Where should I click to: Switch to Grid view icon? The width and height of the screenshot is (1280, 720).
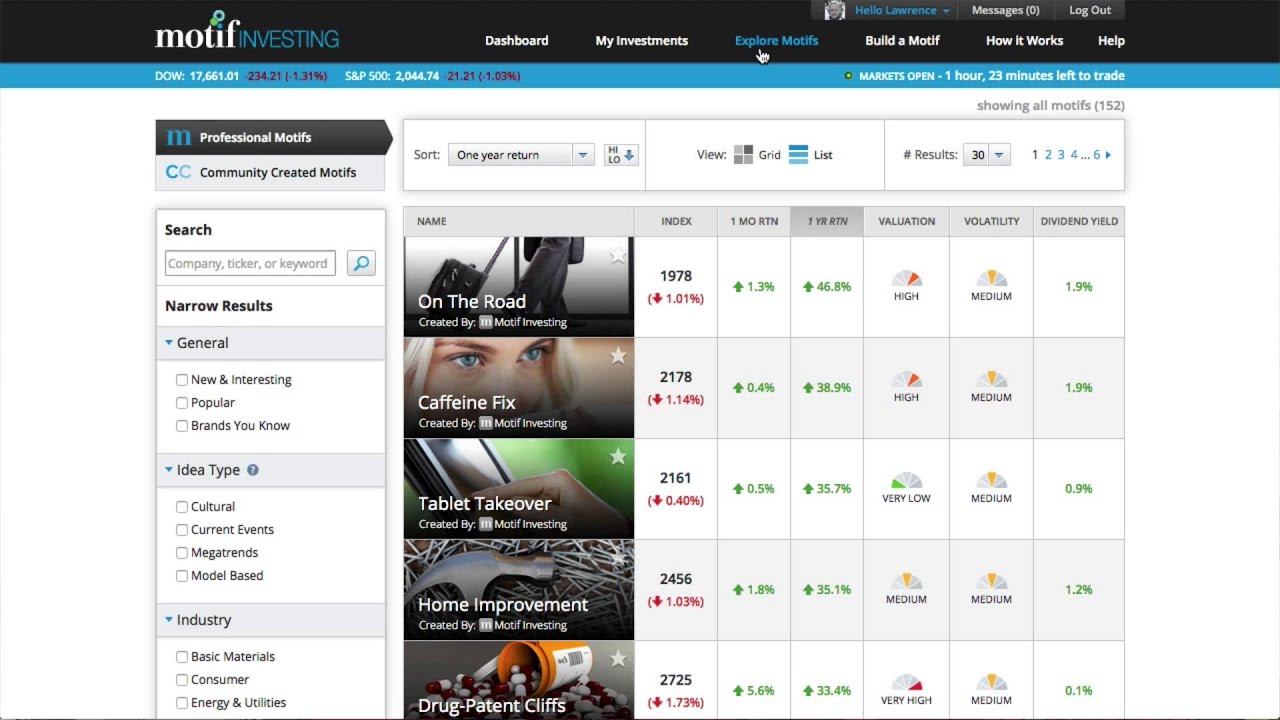tap(743, 155)
